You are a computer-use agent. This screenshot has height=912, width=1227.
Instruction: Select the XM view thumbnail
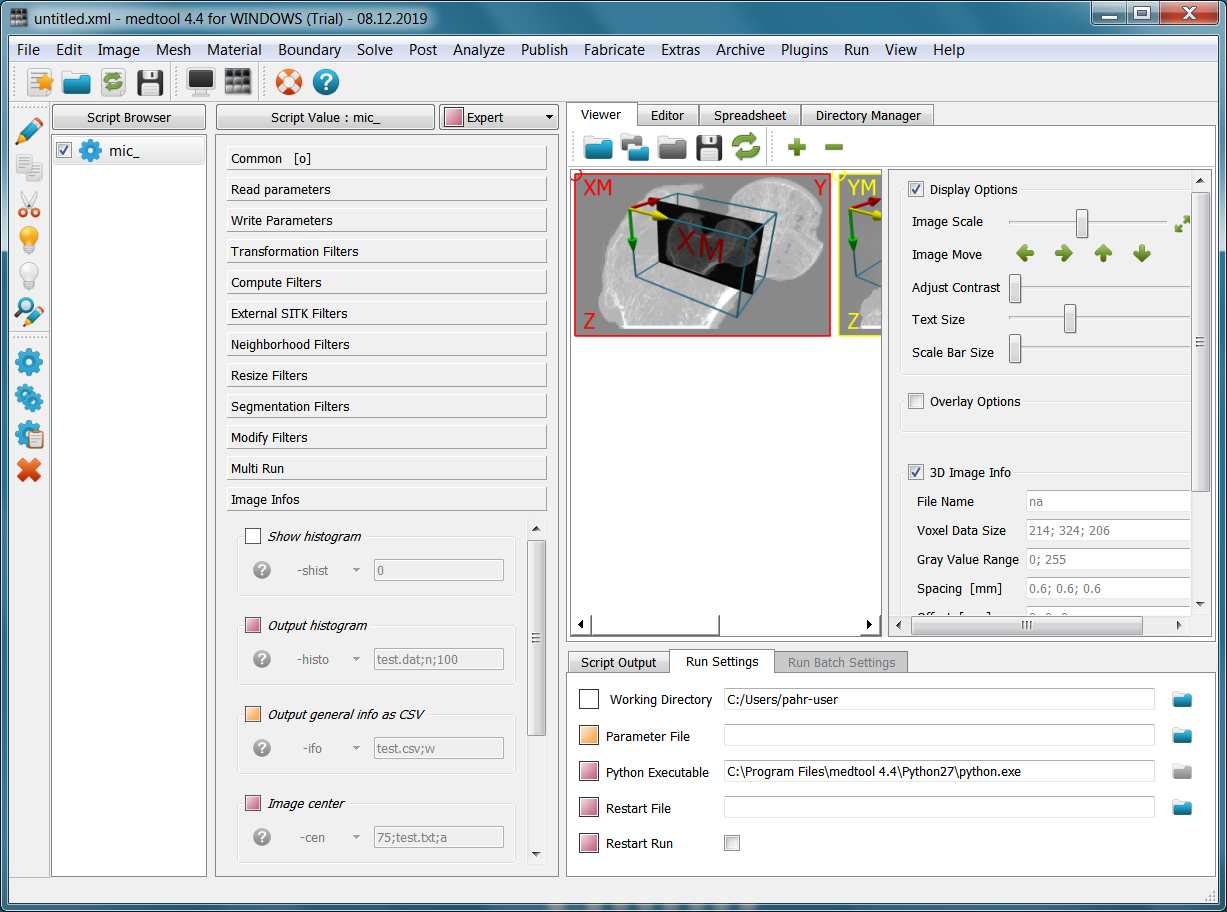tap(702, 253)
